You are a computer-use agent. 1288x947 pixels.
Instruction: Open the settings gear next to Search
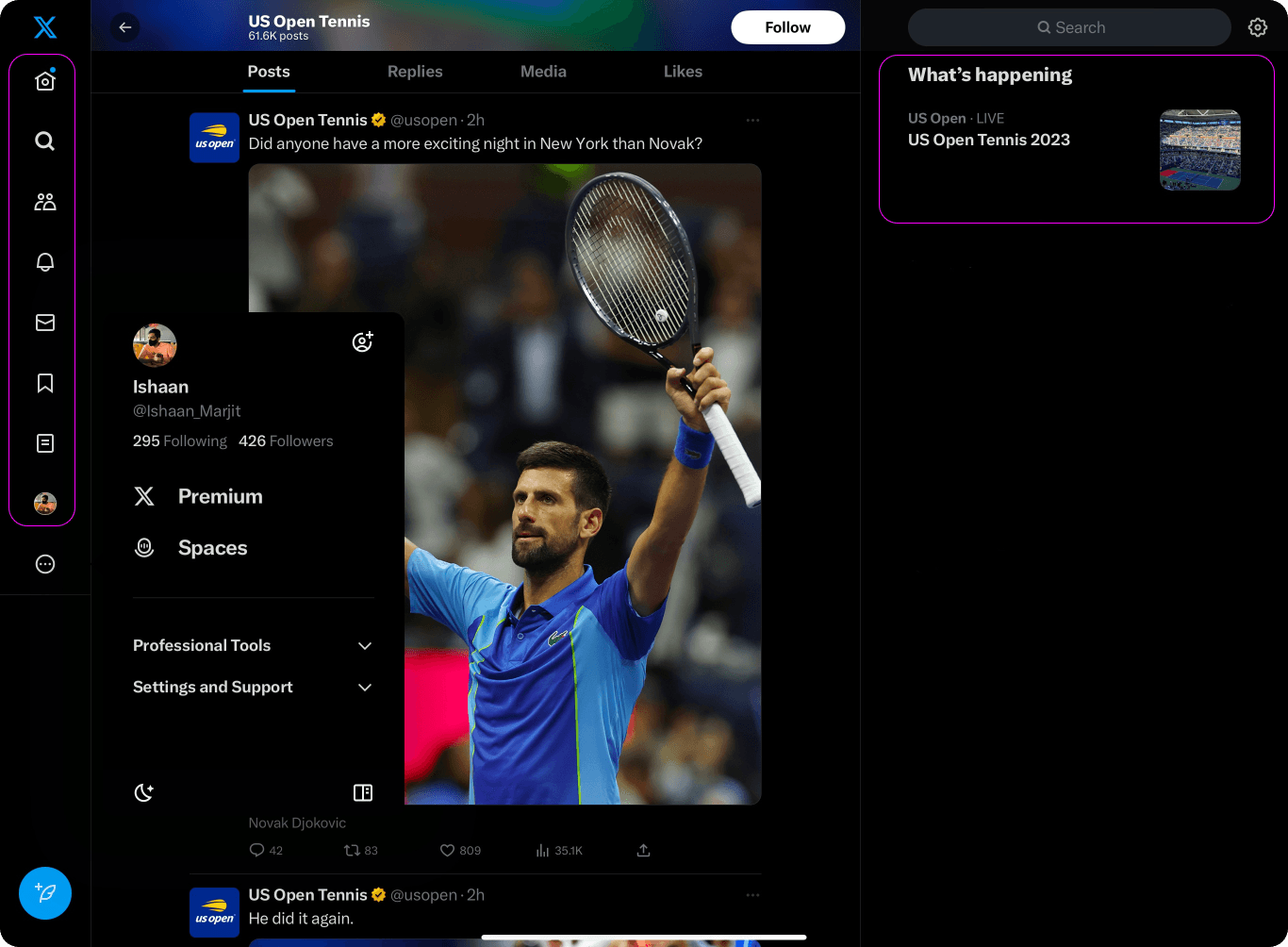pyautogui.click(x=1258, y=27)
